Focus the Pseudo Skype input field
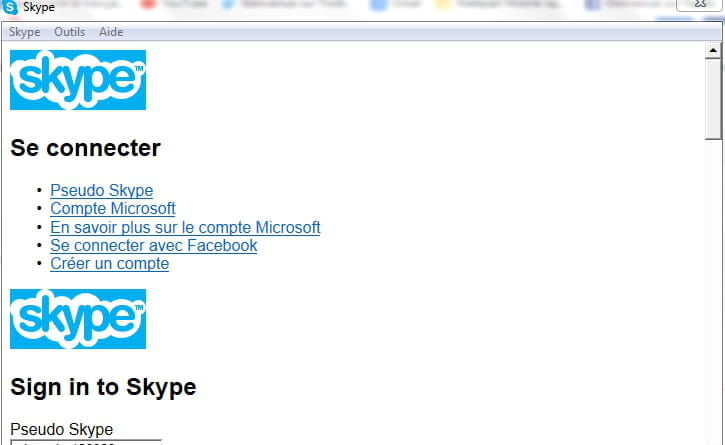 [86, 442]
